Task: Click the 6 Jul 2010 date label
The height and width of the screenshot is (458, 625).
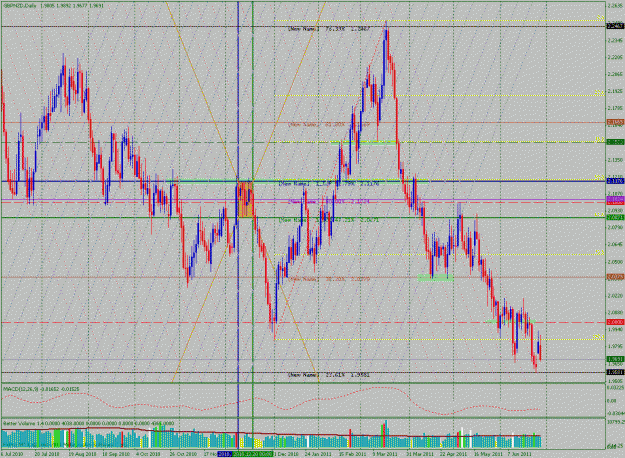Action: pos(10,454)
